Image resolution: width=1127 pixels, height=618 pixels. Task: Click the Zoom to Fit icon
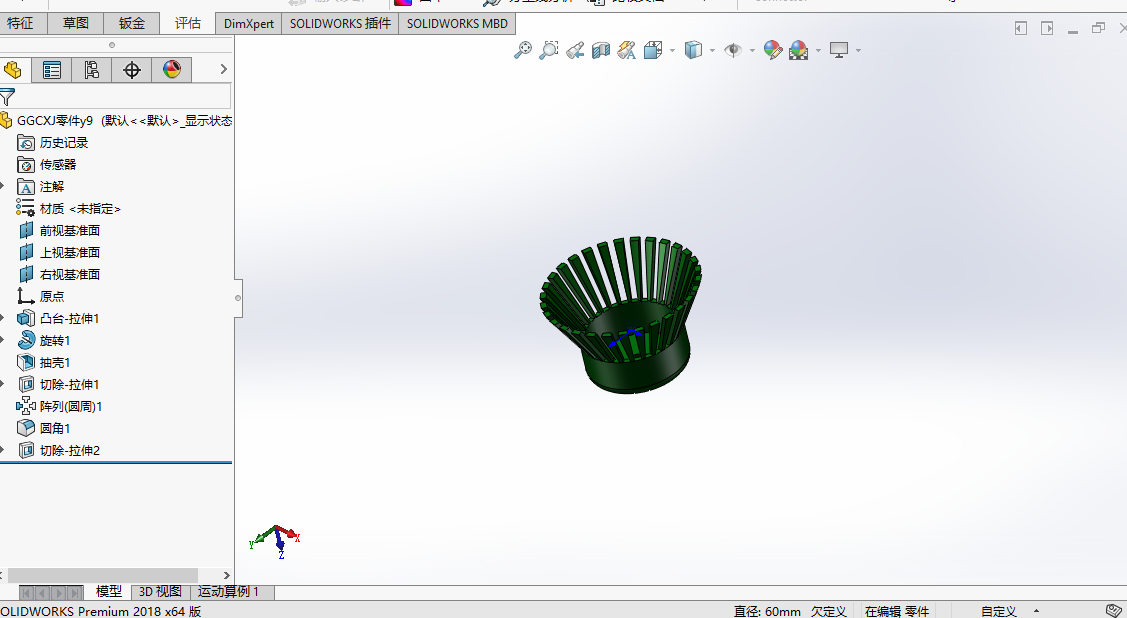[x=523, y=50]
